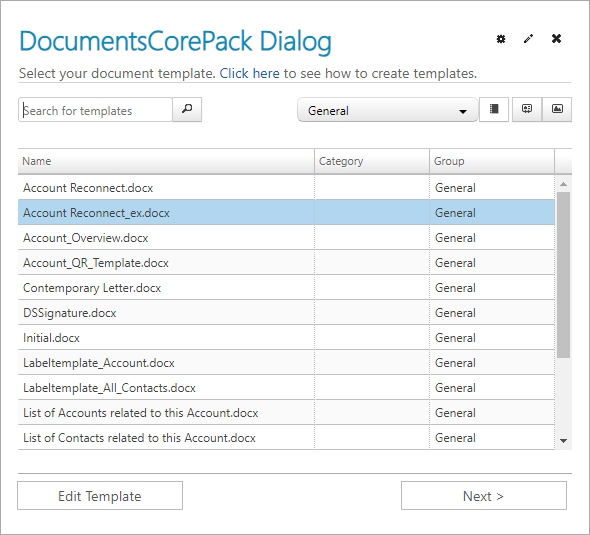Switch to list view icon
590x535 pixels.
pyautogui.click(x=494, y=109)
